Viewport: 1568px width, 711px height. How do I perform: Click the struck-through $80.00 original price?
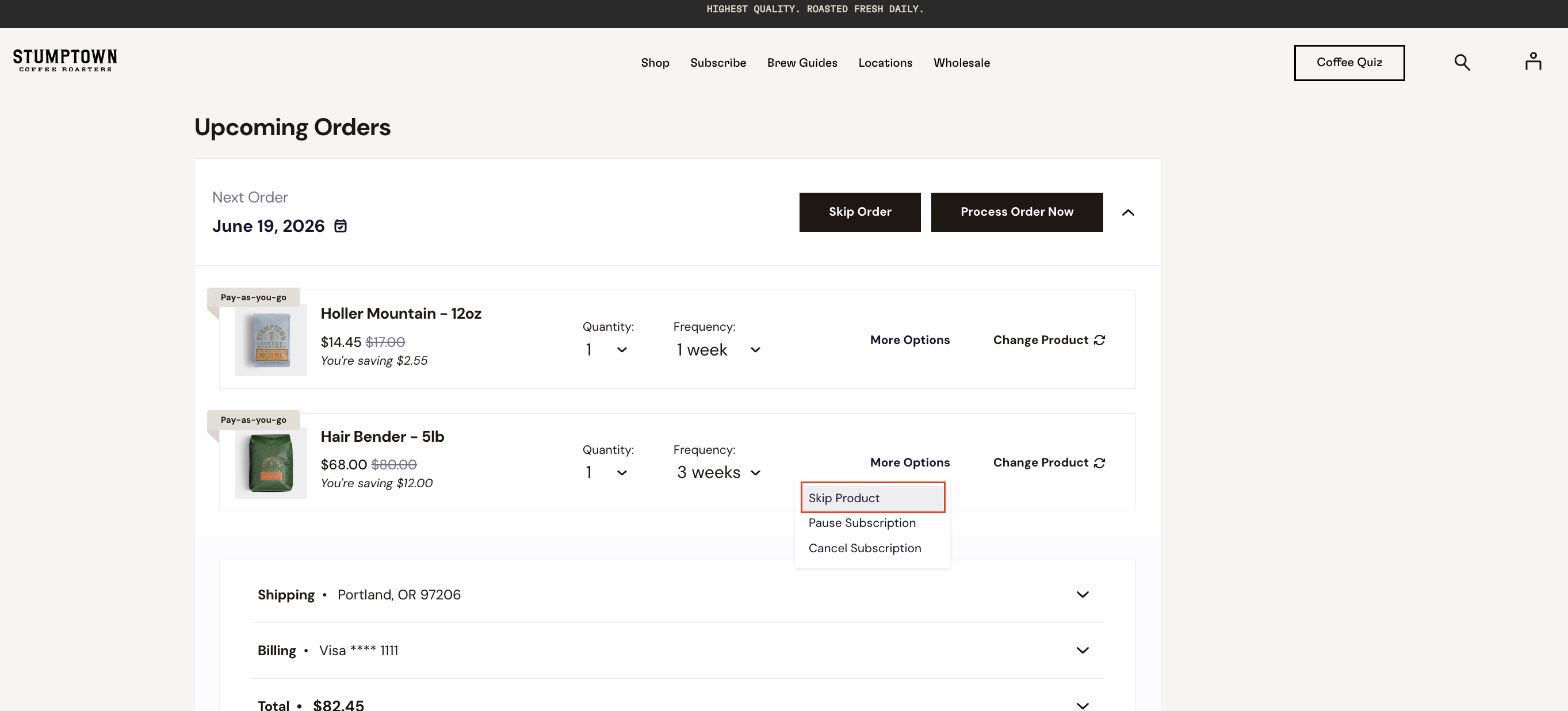point(394,464)
